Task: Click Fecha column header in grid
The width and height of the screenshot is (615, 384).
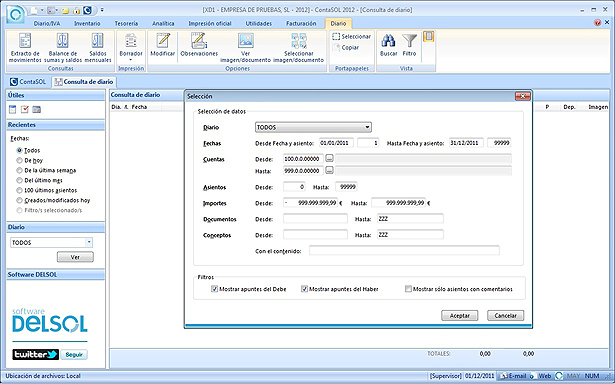Action: pyautogui.click(x=139, y=107)
